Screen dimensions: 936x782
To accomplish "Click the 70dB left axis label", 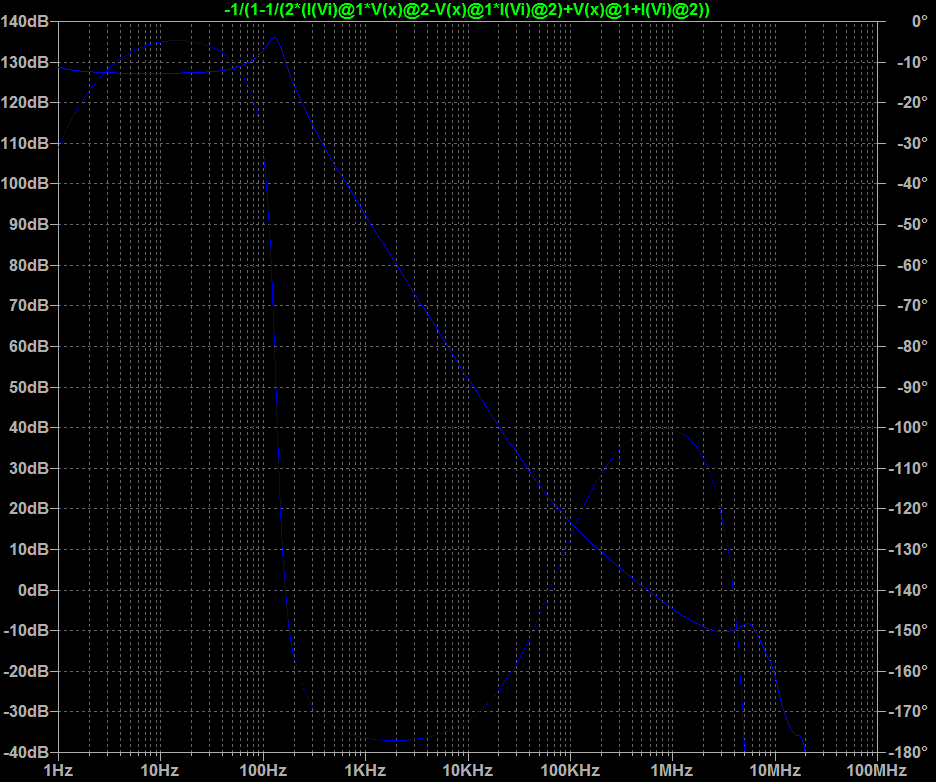I will click(x=29, y=306).
